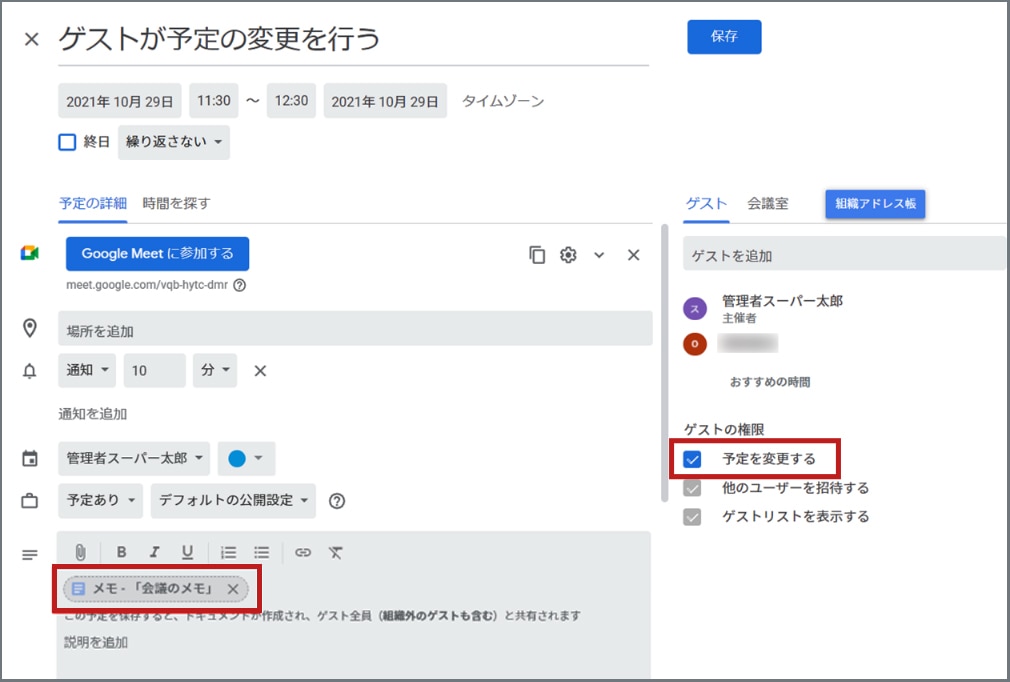Select the Bold formatting icon
The height and width of the screenshot is (682, 1010).
click(x=121, y=551)
